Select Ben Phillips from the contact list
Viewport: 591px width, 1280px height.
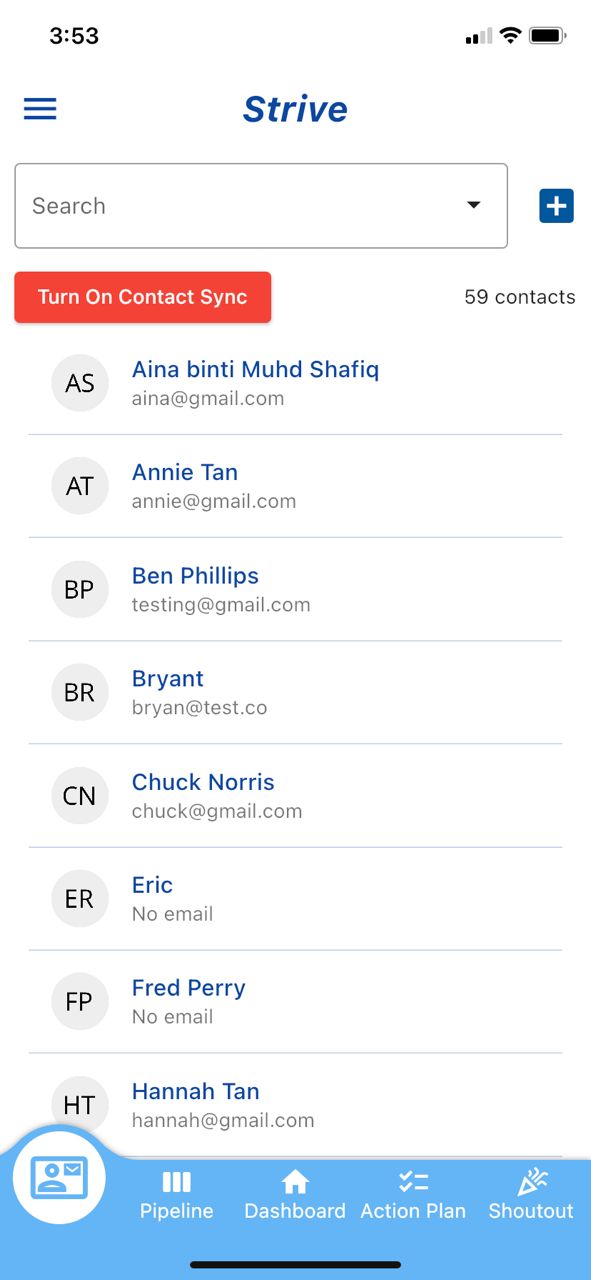195,575
